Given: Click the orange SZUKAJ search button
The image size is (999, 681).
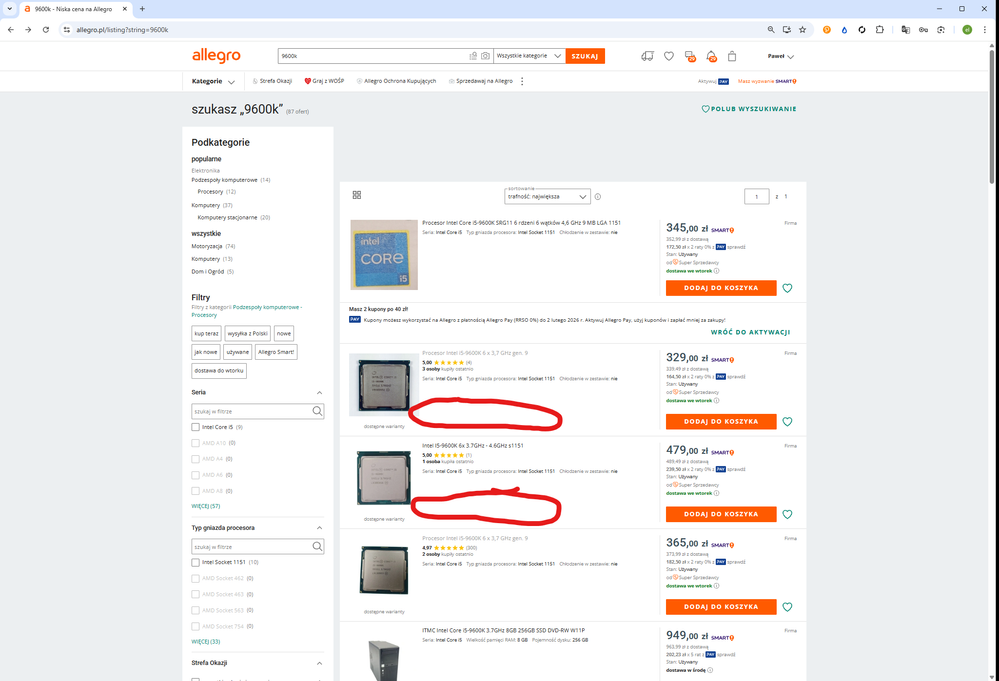Looking at the screenshot, I should 587,56.
